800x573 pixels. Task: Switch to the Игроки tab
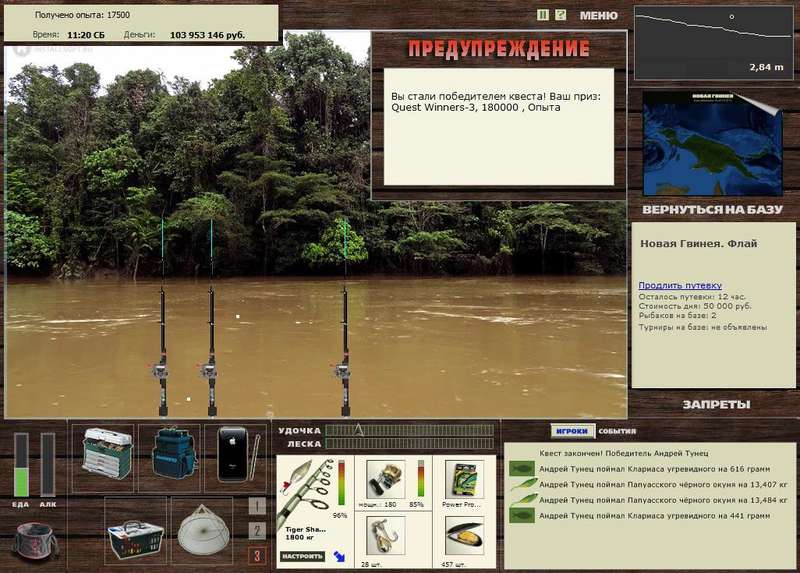pyautogui.click(x=572, y=431)
